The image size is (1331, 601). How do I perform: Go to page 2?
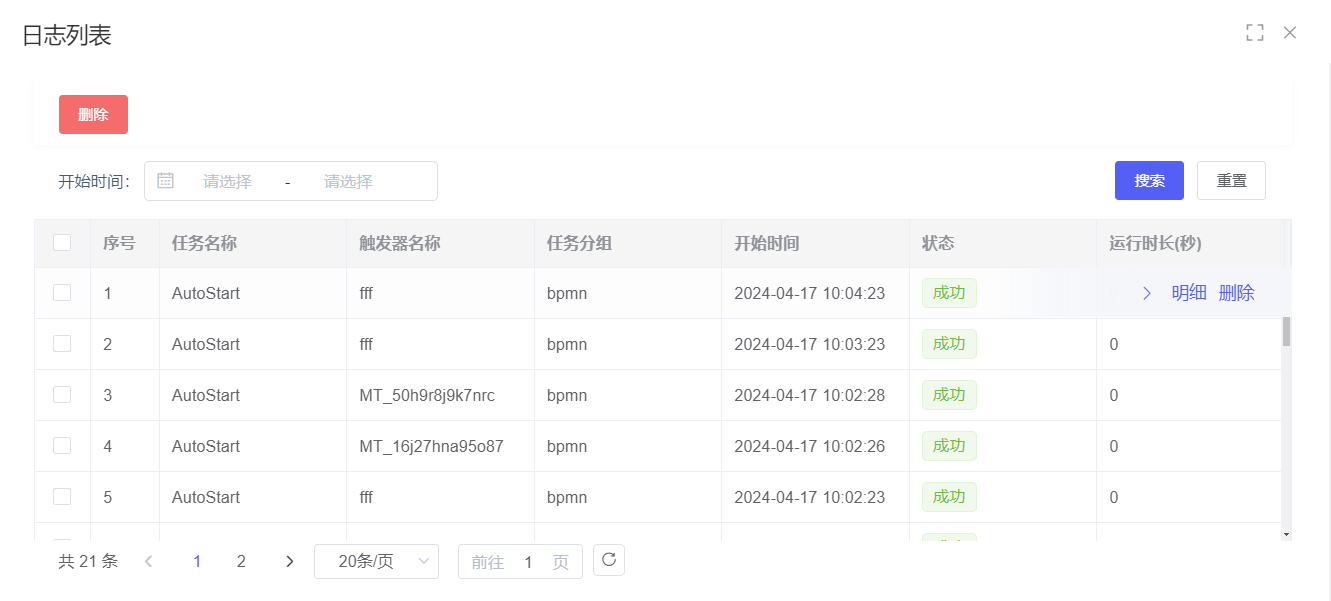241,562
